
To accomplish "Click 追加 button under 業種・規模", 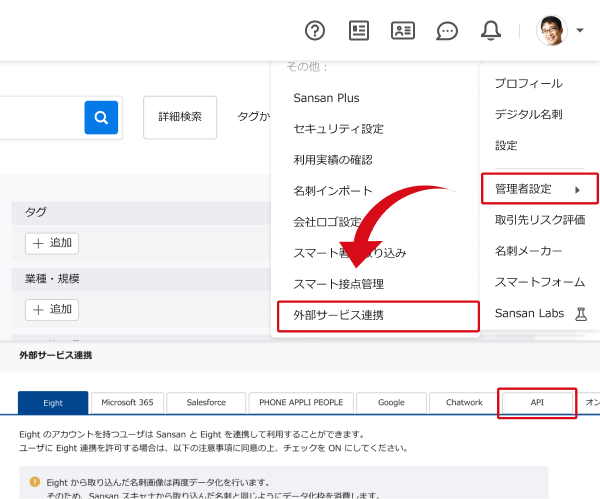I will [x=51, y=309].
